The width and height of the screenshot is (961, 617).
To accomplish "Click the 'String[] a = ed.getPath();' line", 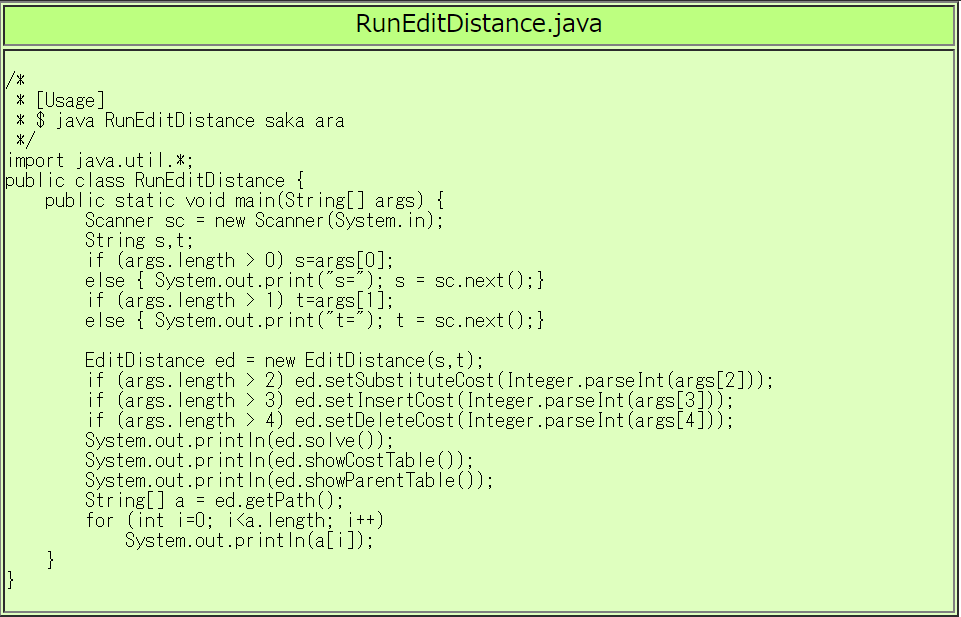I will coord(214,501).
